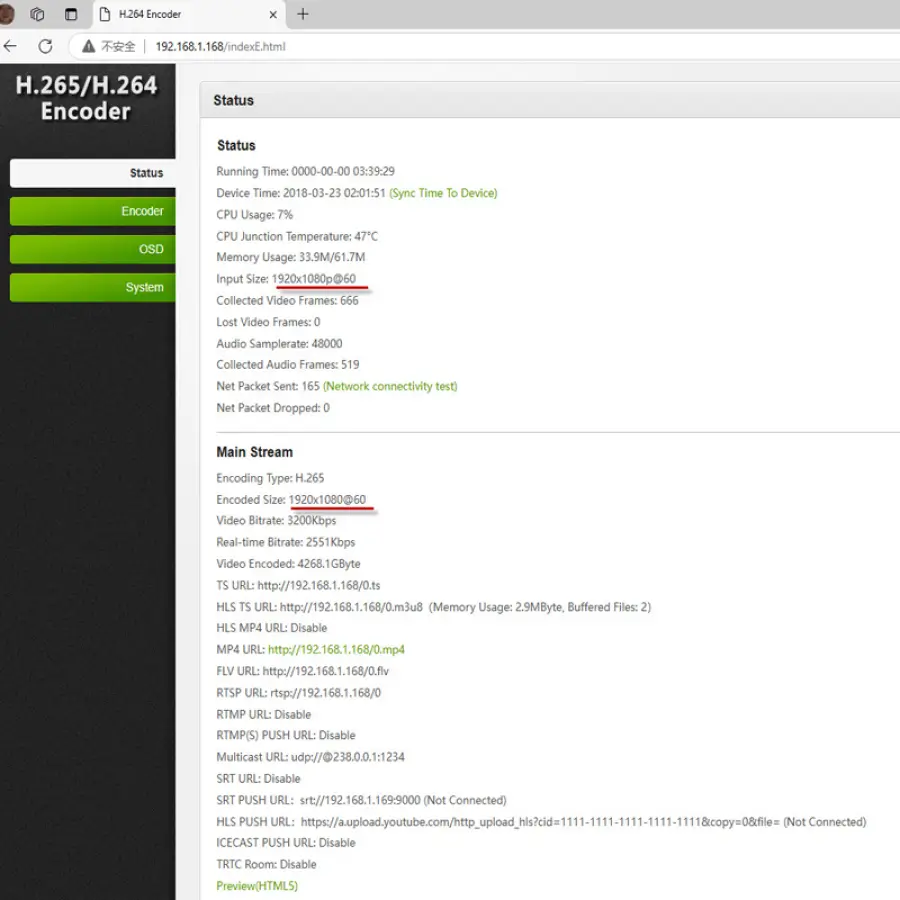The height and width of the screenshot is (900, 900).
Task: Switch to the System sidebar page
Action: pyautogui.click(x=93, y=287)
